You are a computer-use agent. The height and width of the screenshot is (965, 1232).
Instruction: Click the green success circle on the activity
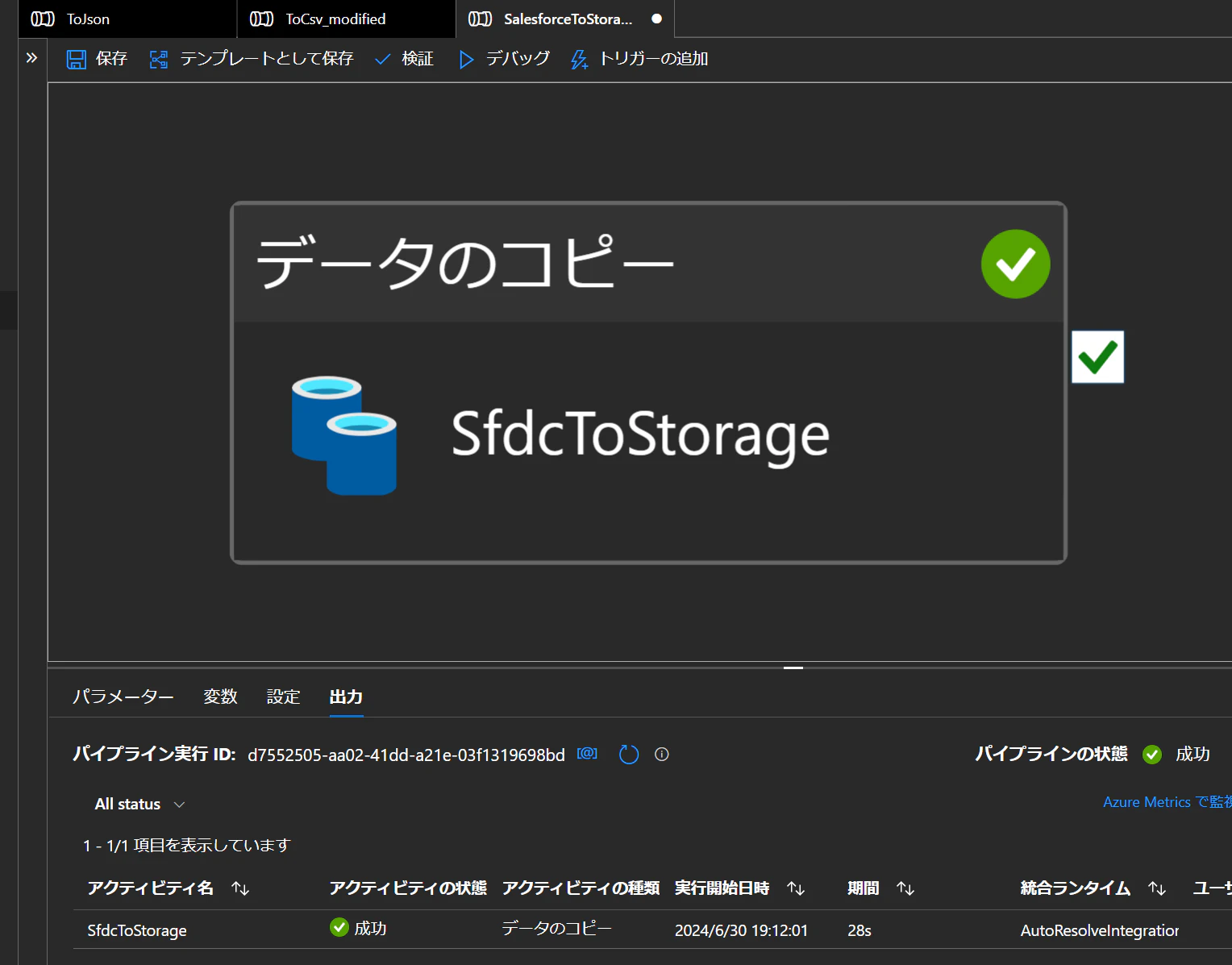click(x=1015, y=264)
